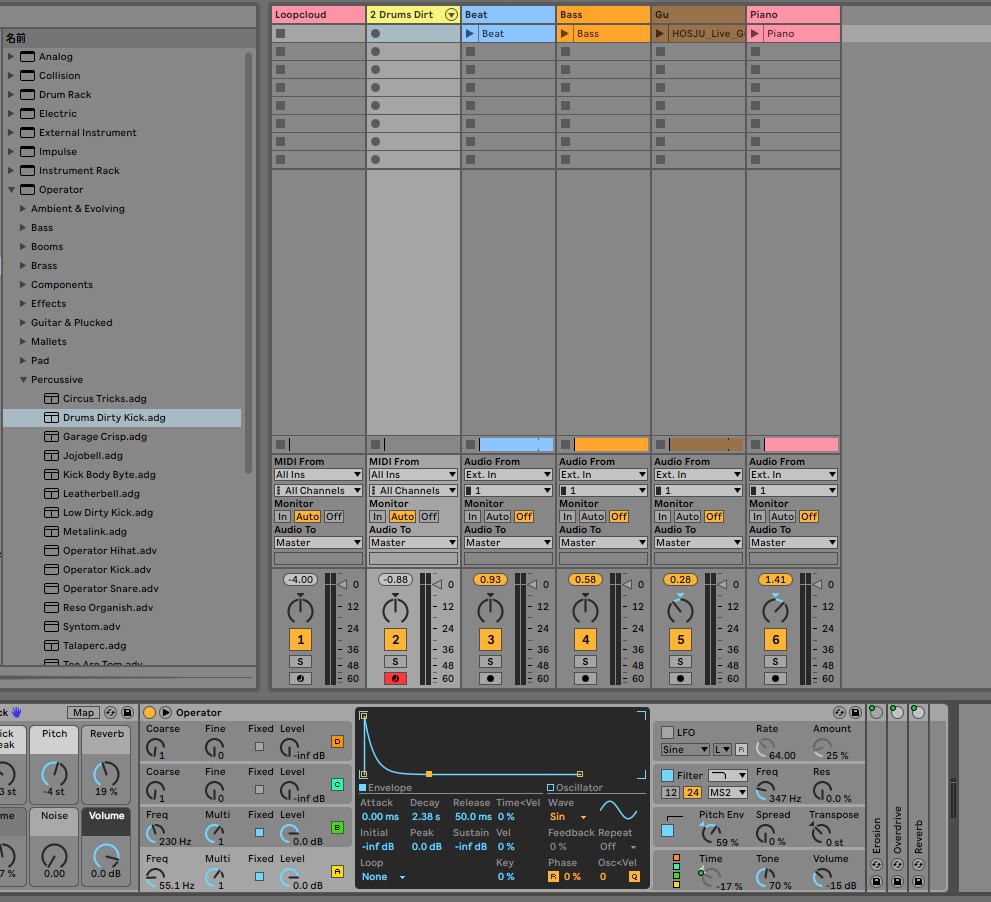The width and height of the screenshot is (991, 902).
Task: Select the Piano track header
Action: [x=794, y=15]
